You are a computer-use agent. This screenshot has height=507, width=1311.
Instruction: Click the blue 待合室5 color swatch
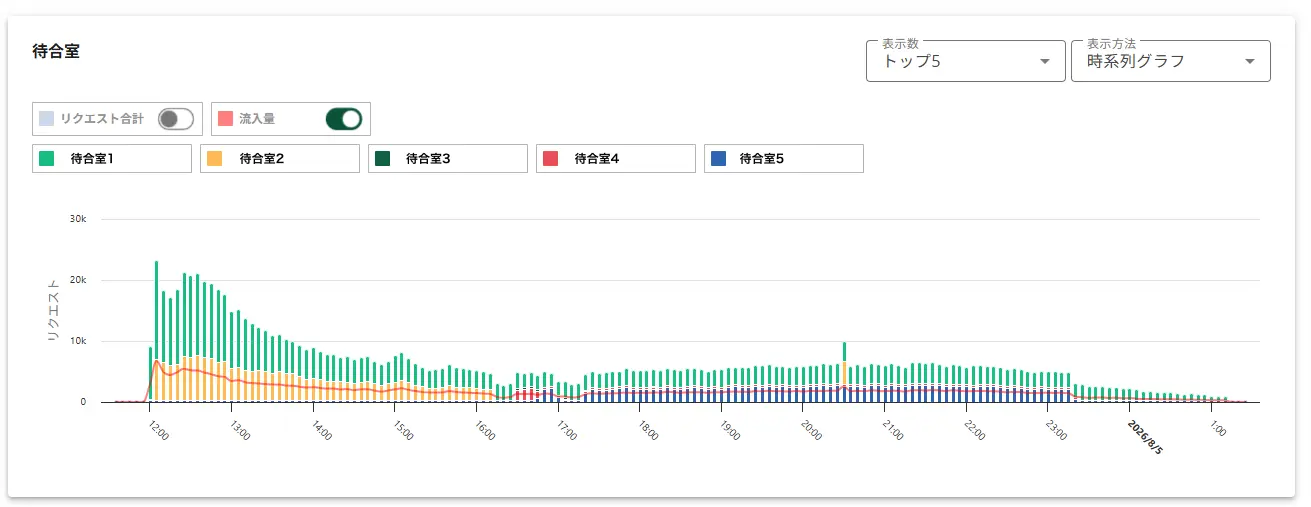[718, 158]
